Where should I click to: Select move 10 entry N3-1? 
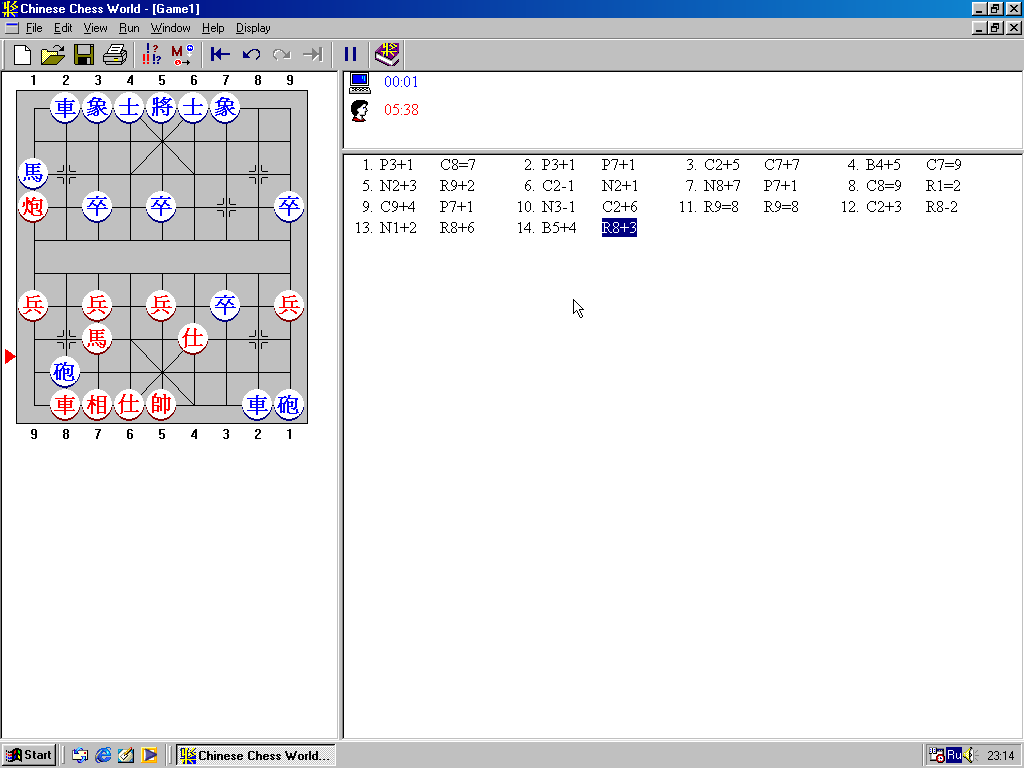coord(558,207)
